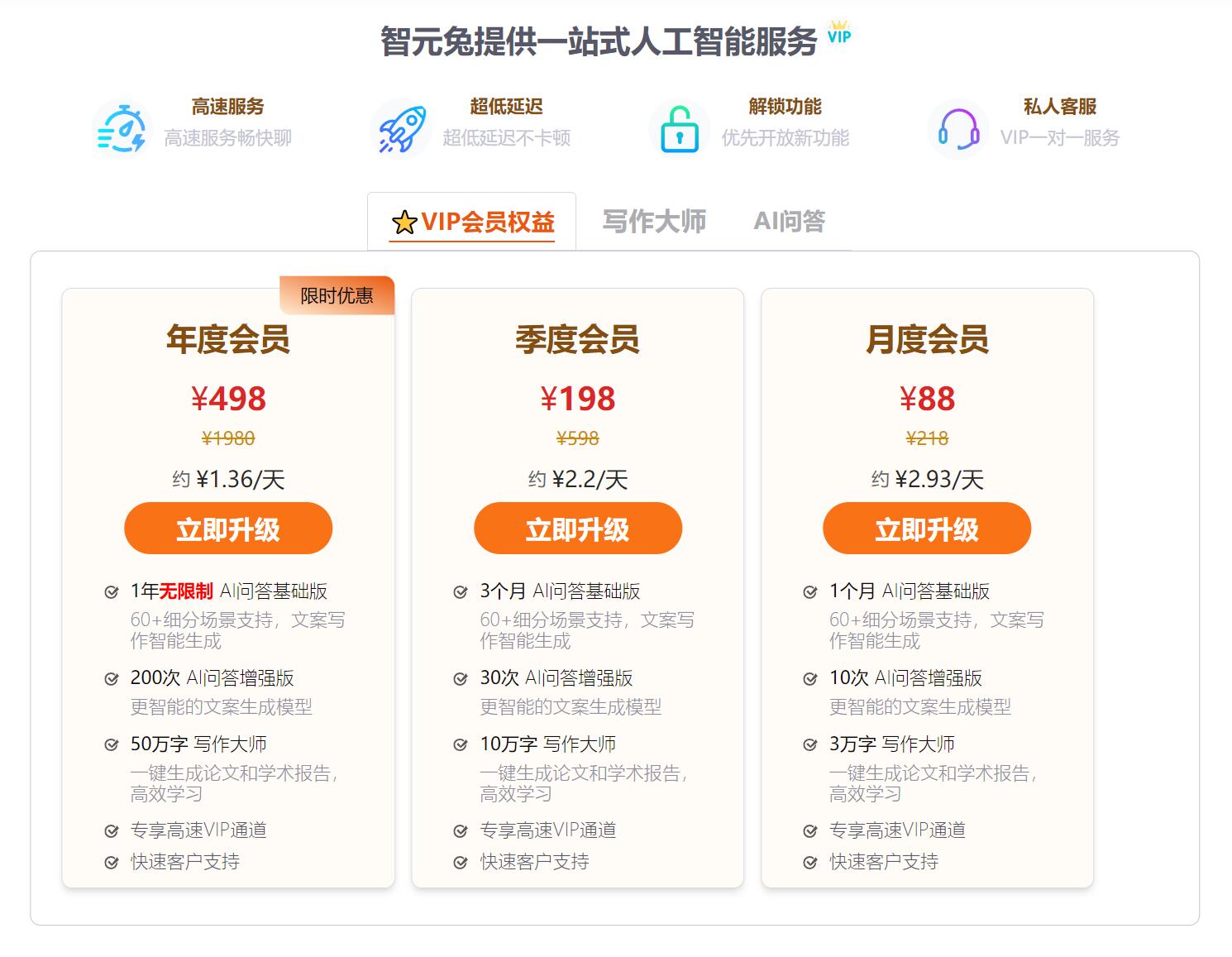The width and height of the screenshot is (1232, 957).
Task: Click the padlock icon for 解锁功能
Action: pyautogui.click(x=680, y=128)
